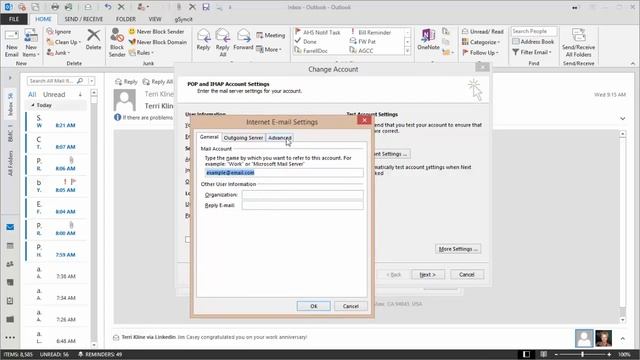Cancel the Internet E-mail Settings dialog
The width and height of the screenshot is (640, 360).
tap(351, 306)
